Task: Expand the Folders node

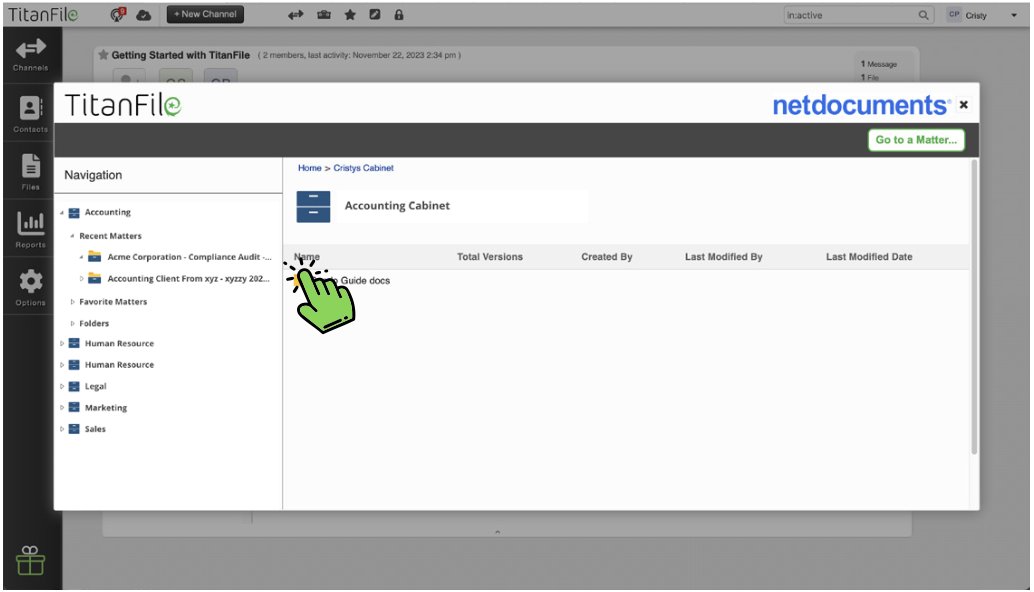Action: coord(72,324)
